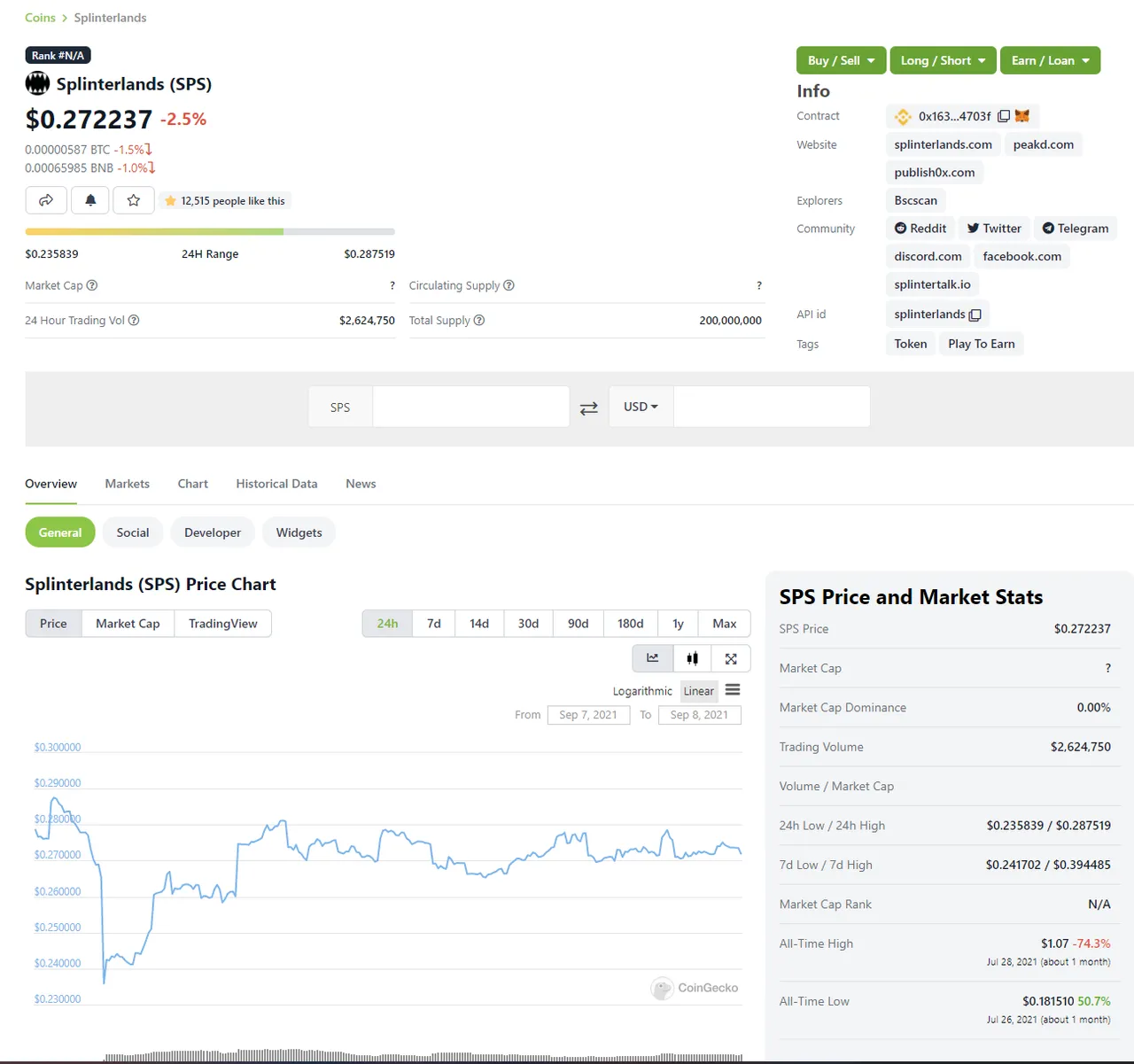Open the News tab

click(x=361, y=484)
